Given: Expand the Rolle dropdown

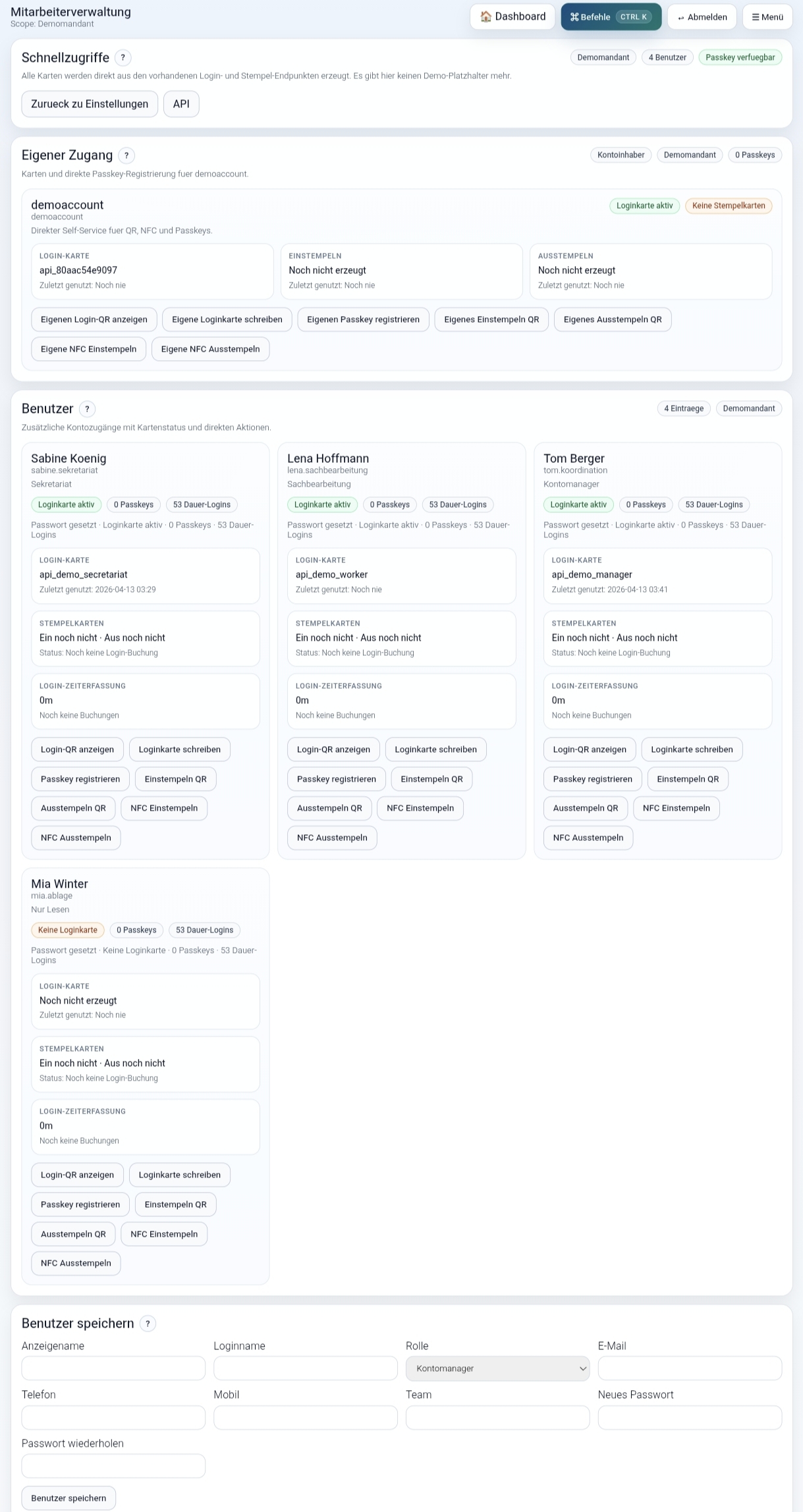Looking at the screenshot, I should pyautogui.click(x=497, y=1368).
